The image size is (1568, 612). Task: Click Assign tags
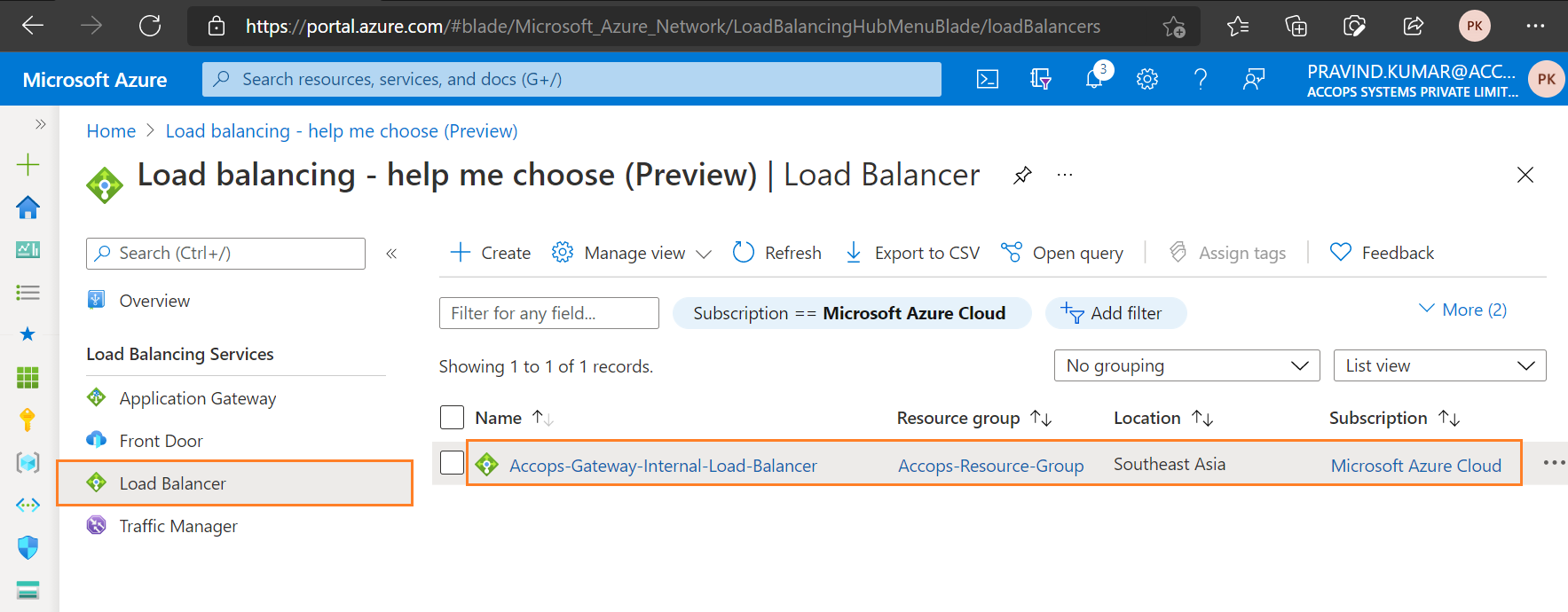coord(1227,253)
